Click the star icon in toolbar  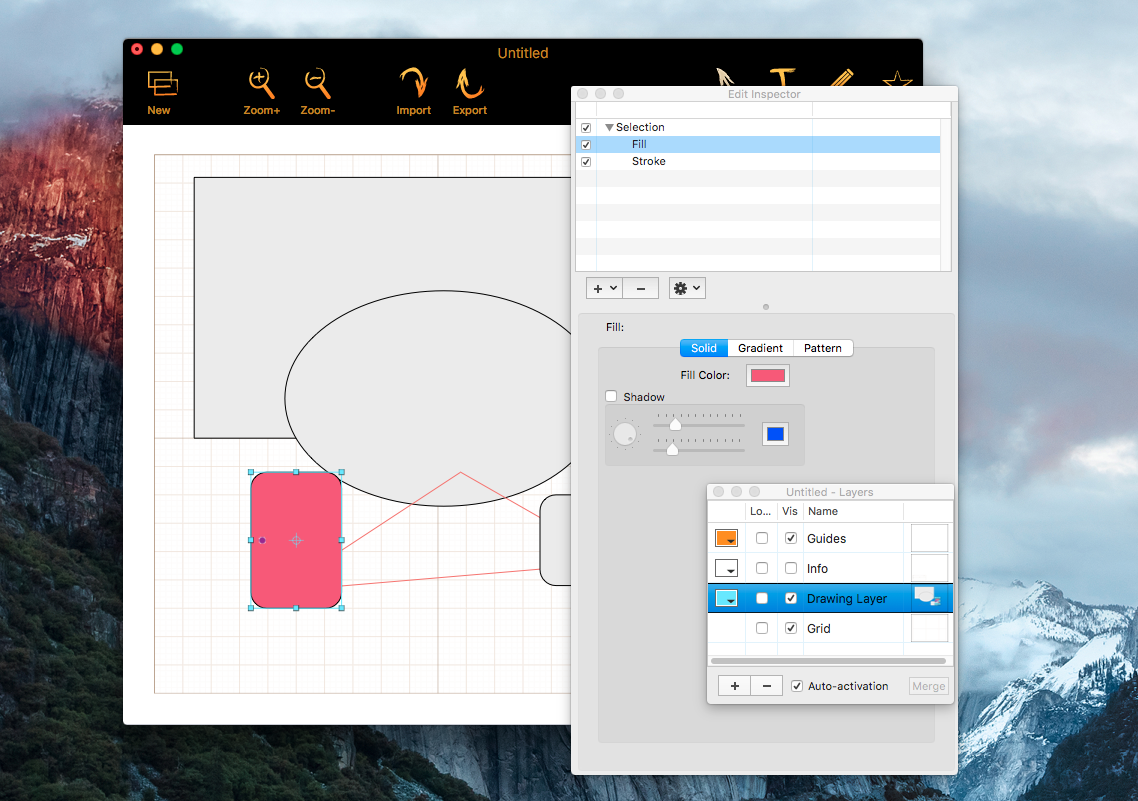point(896,80)
